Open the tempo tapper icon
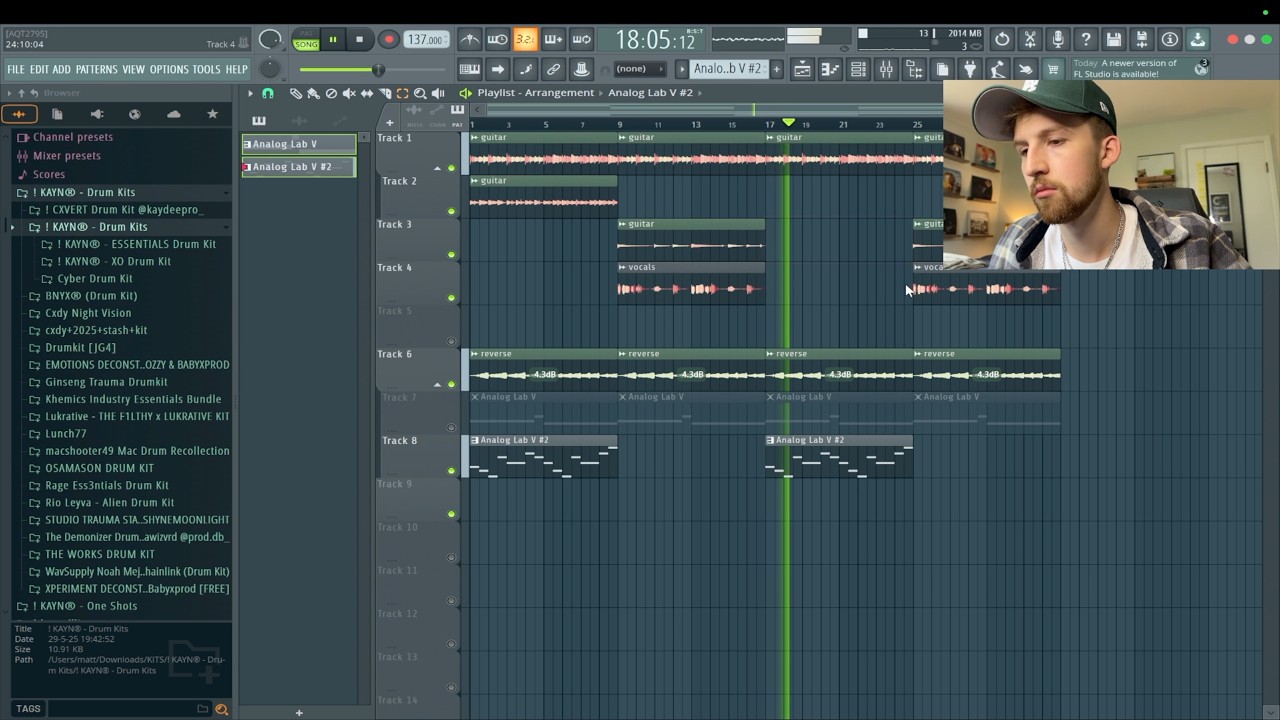 [997, 69]
